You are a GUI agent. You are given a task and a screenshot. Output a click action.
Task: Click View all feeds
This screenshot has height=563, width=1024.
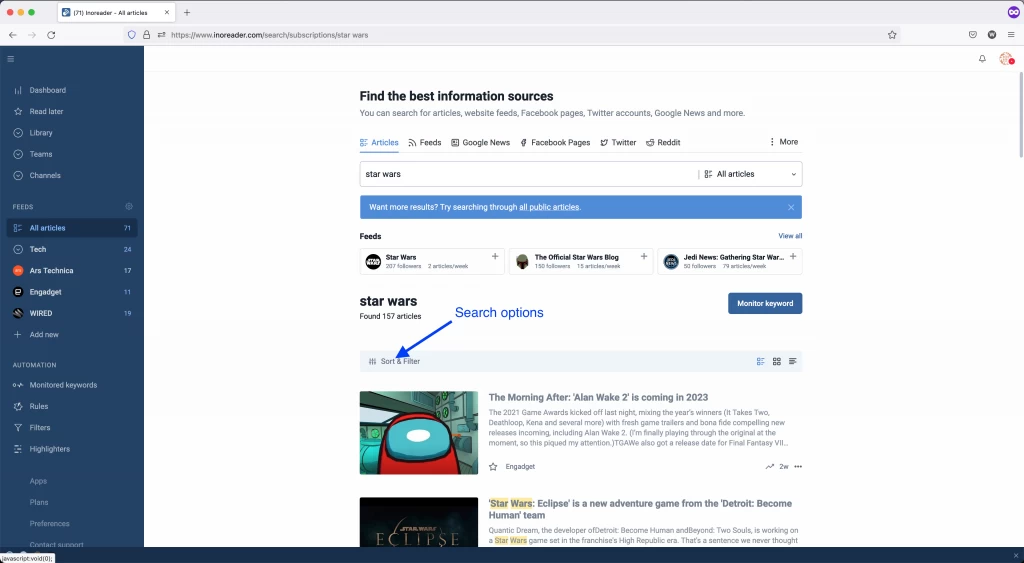pos(790,236)
